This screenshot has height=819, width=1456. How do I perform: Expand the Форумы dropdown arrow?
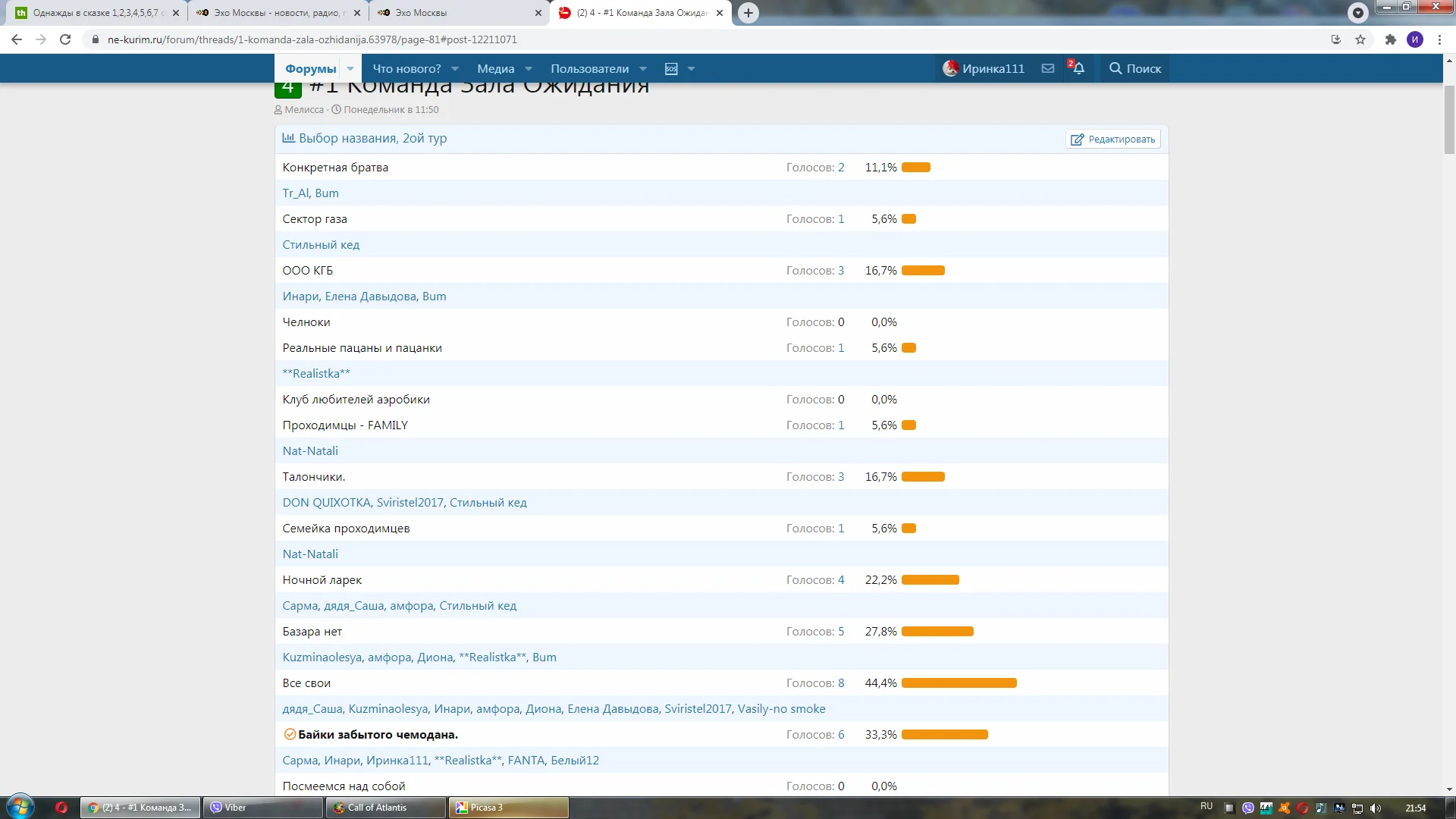point(350,69)
